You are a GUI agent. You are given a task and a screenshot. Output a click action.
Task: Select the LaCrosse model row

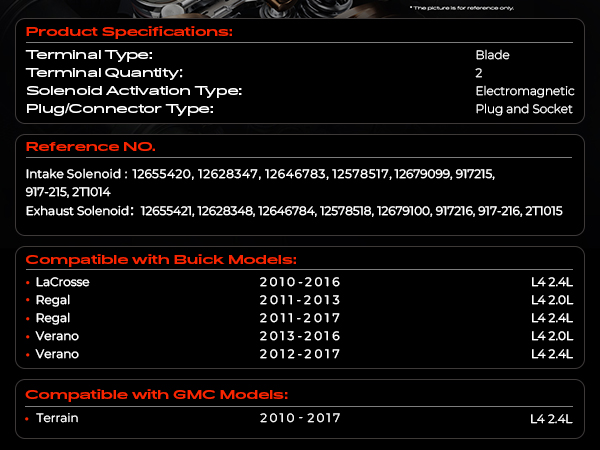pyautogui.click(x=62, y=282)
